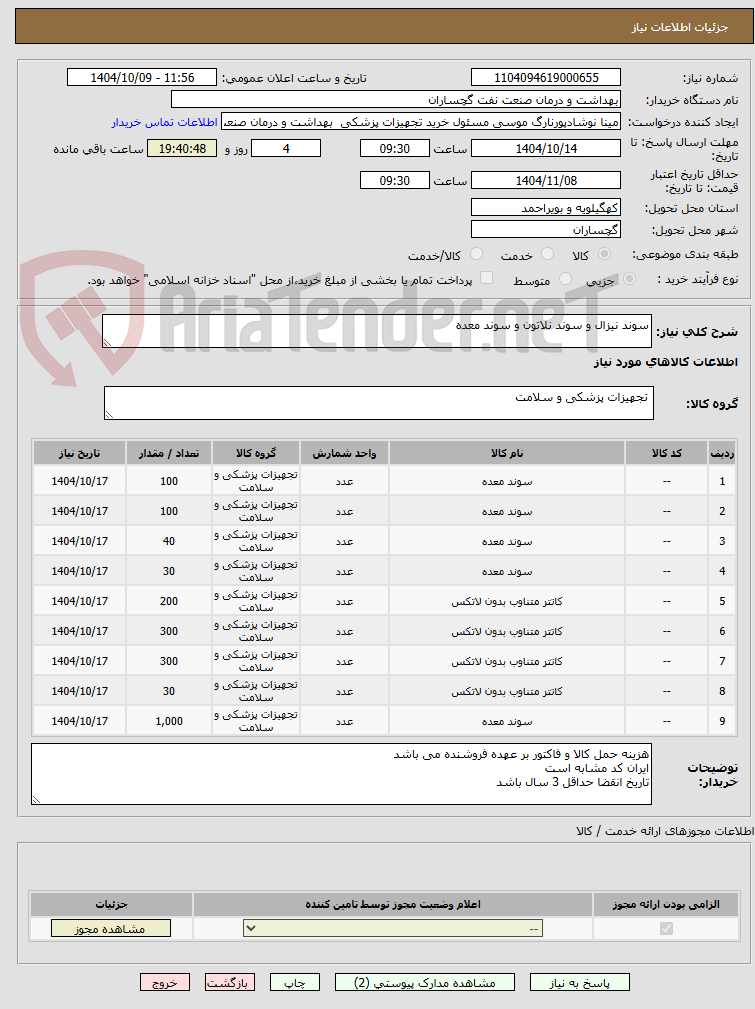Click کاتتر متناوب بدون لاتکس in row 8

(x=507, y=691)
